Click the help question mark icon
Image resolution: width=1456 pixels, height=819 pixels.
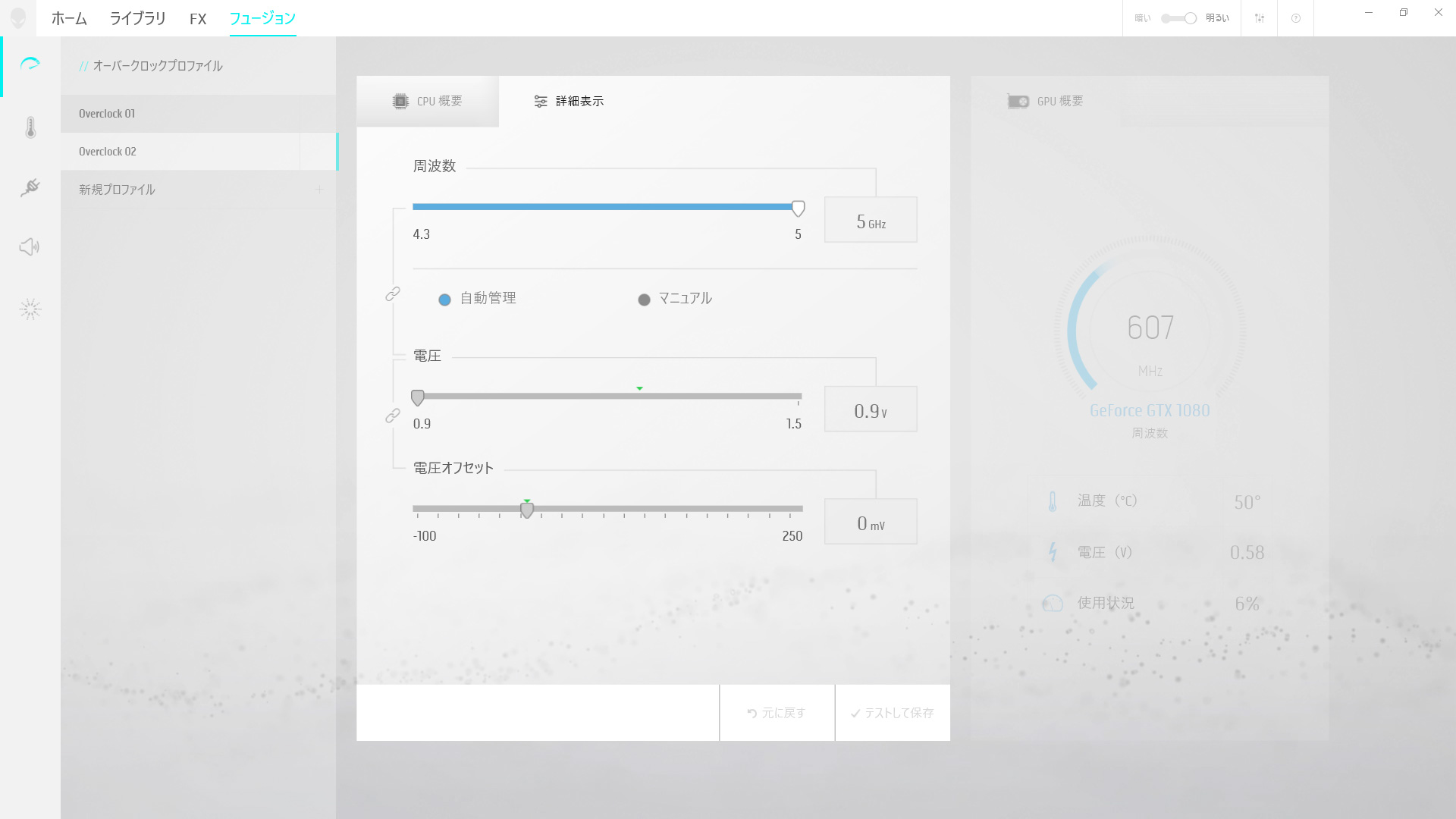[1296, 18]
